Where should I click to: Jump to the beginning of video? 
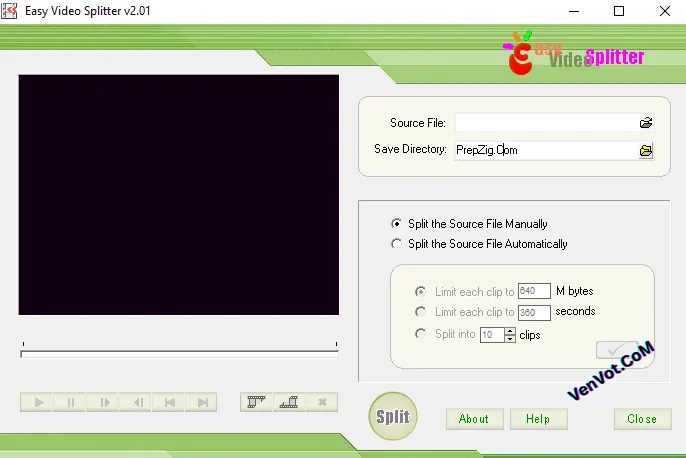point(168,402)
